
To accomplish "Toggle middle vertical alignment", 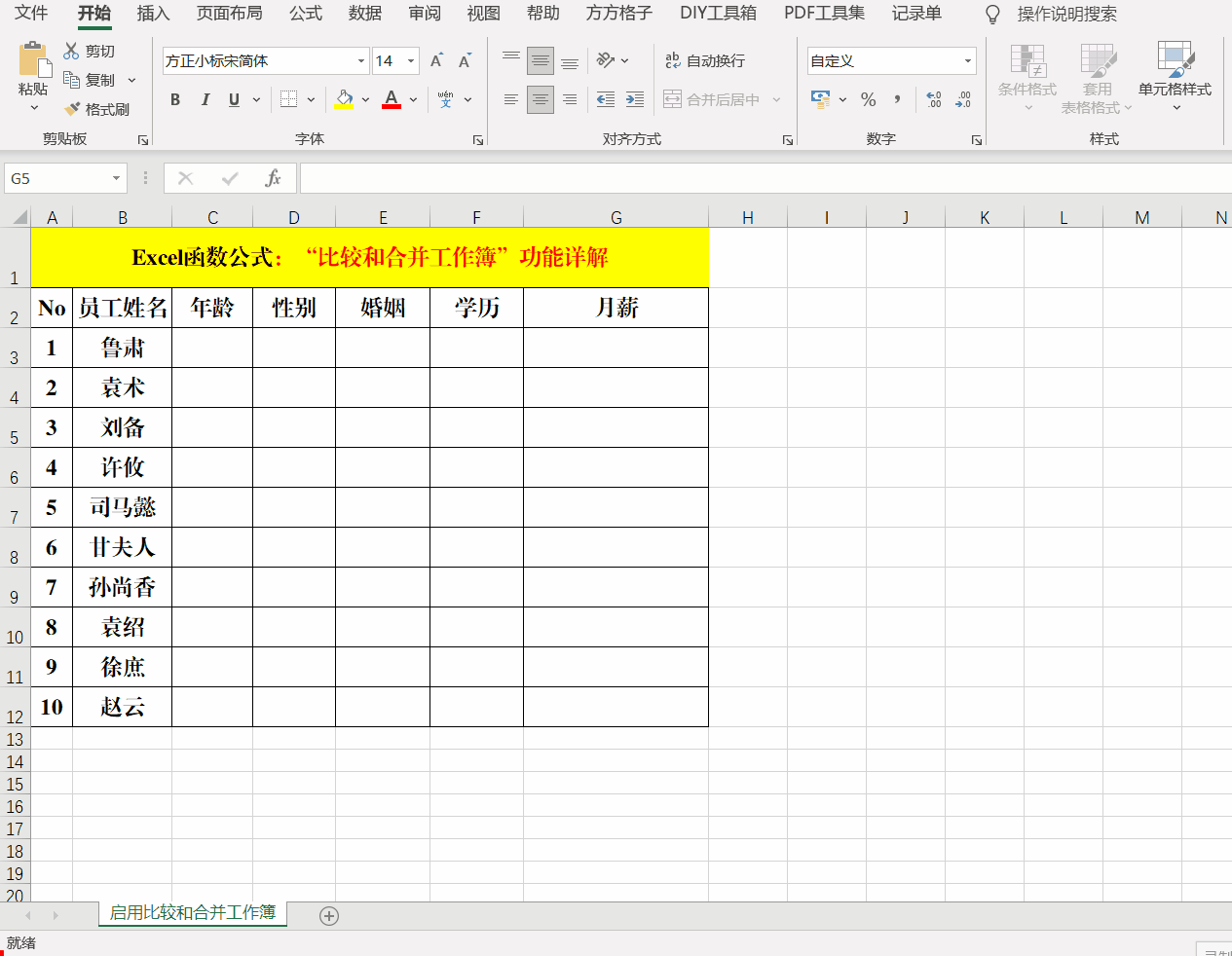I will (x=541, y=60).
